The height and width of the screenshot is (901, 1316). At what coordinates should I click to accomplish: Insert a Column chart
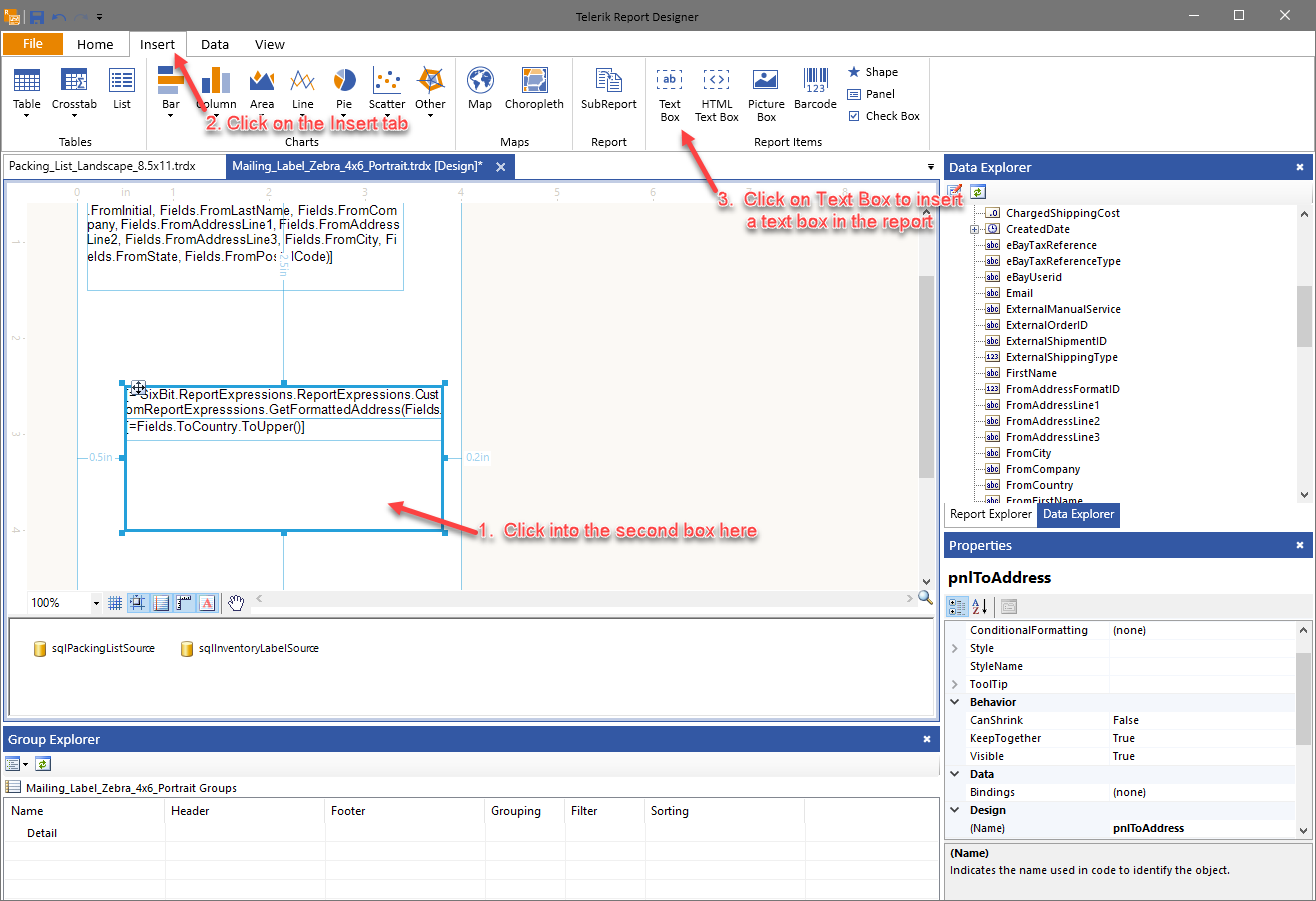click(216, 88)
